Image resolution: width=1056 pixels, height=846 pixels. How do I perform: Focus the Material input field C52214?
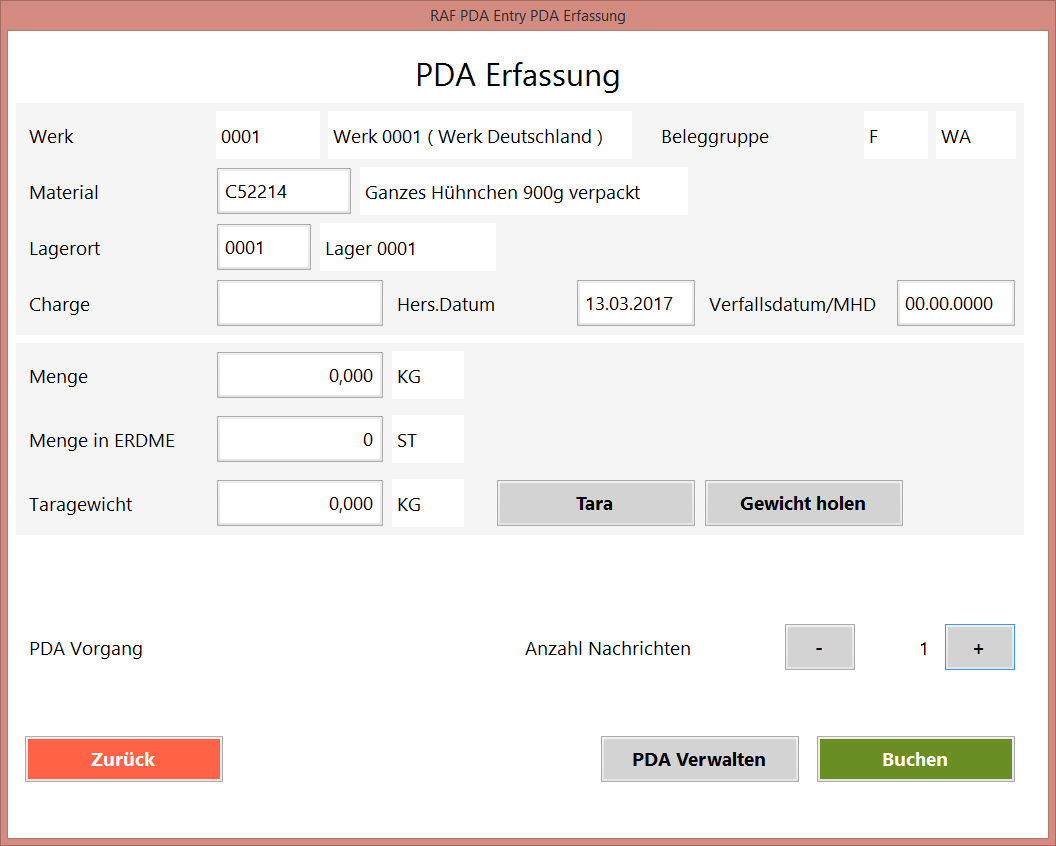pyautogui.click(x=283, y=192)
